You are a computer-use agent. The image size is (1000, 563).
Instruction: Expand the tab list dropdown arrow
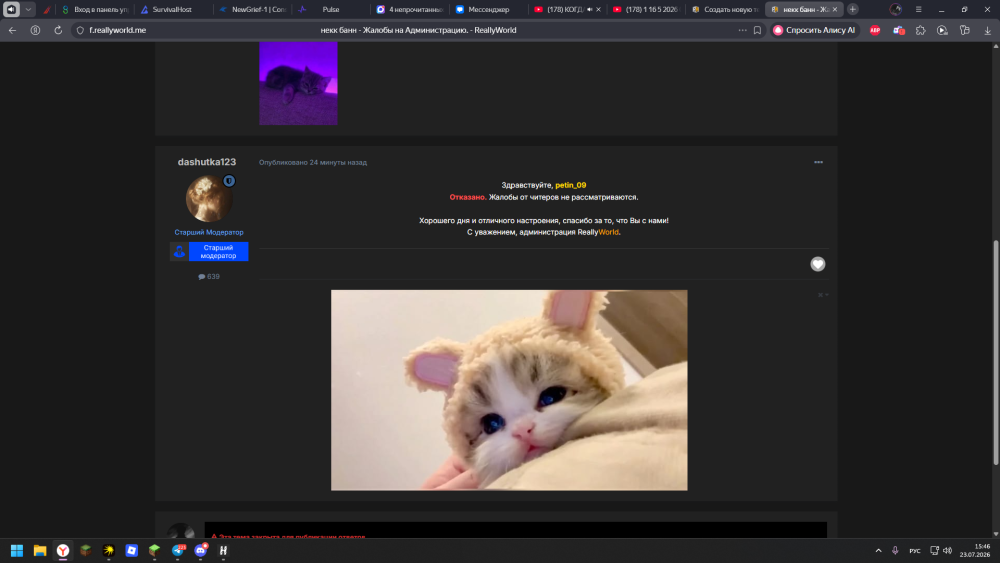coord(28,10)
